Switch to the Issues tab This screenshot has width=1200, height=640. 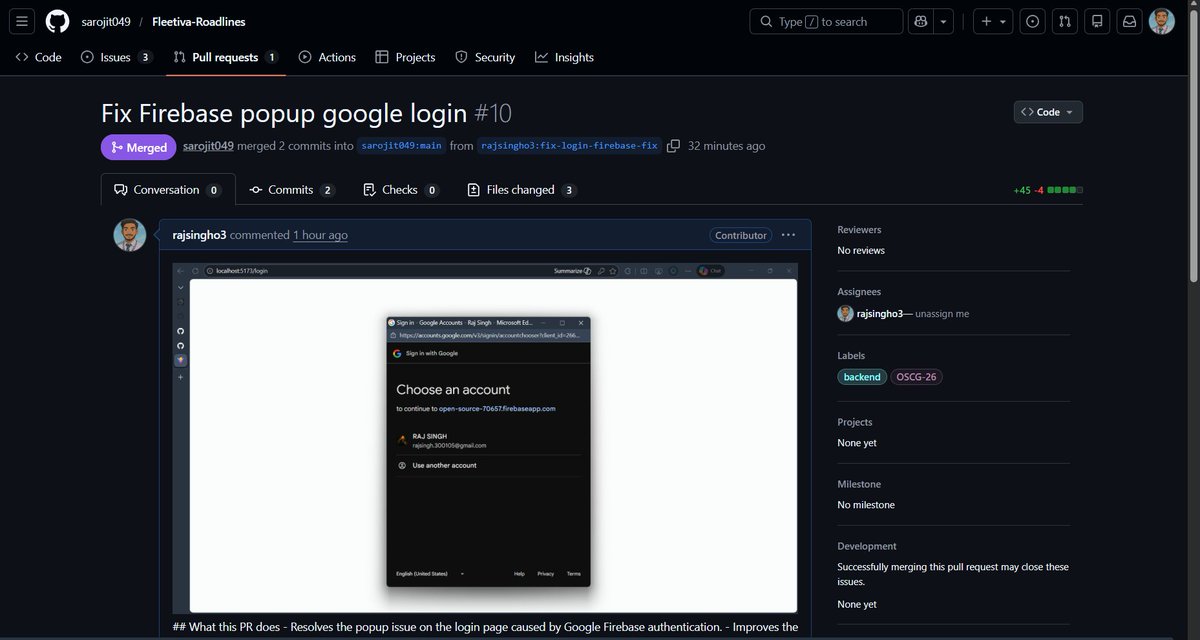click(116, 57)
